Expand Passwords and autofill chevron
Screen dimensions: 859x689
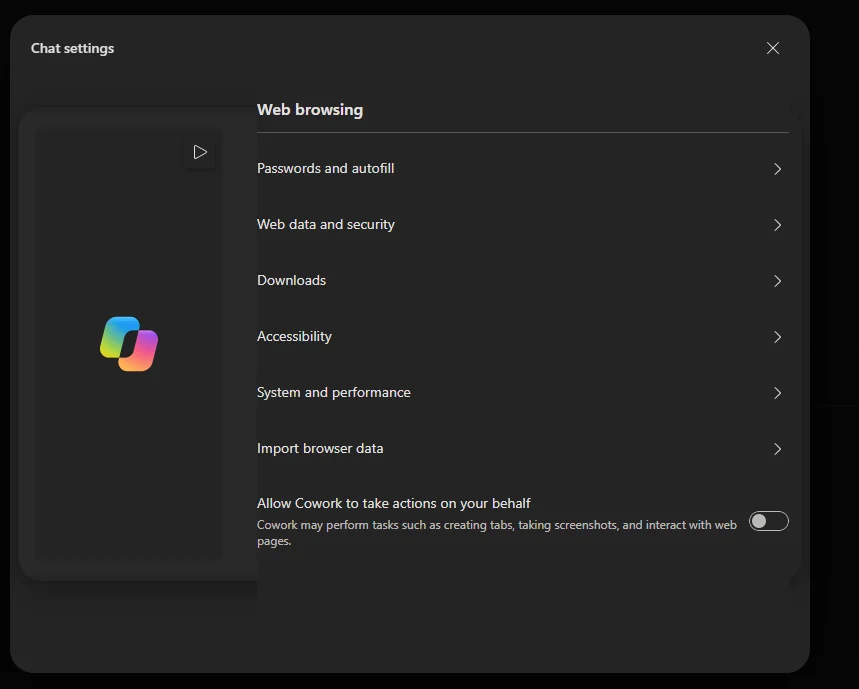777,169
